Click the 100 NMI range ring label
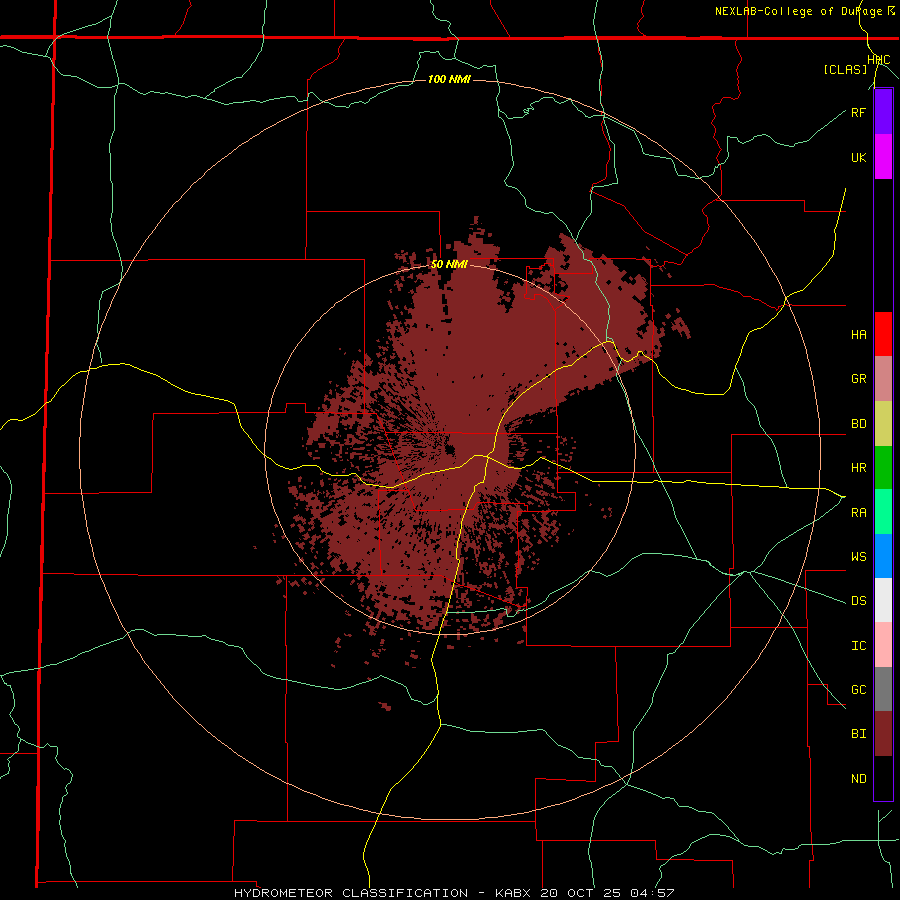Screen dimensions: 900x900 pos(449,79)
